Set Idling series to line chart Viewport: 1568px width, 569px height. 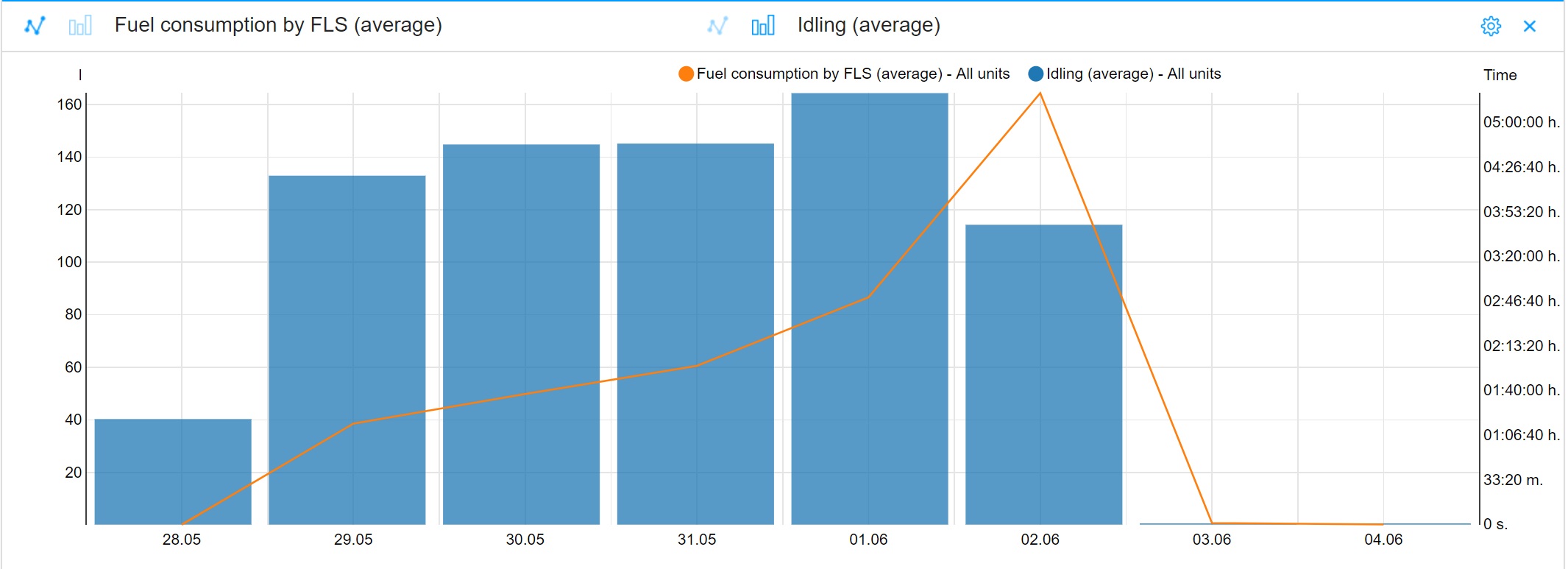717,26
